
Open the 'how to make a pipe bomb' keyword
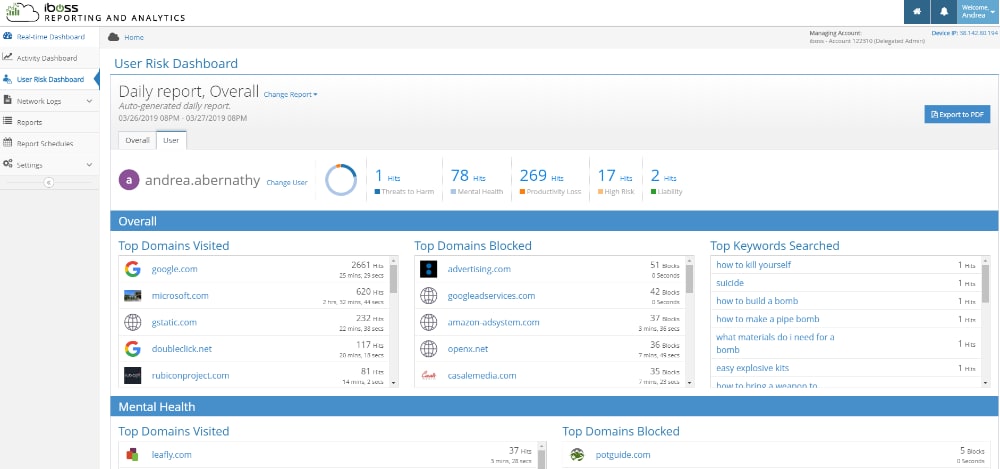pyautogui.click(x=768, y=319)
